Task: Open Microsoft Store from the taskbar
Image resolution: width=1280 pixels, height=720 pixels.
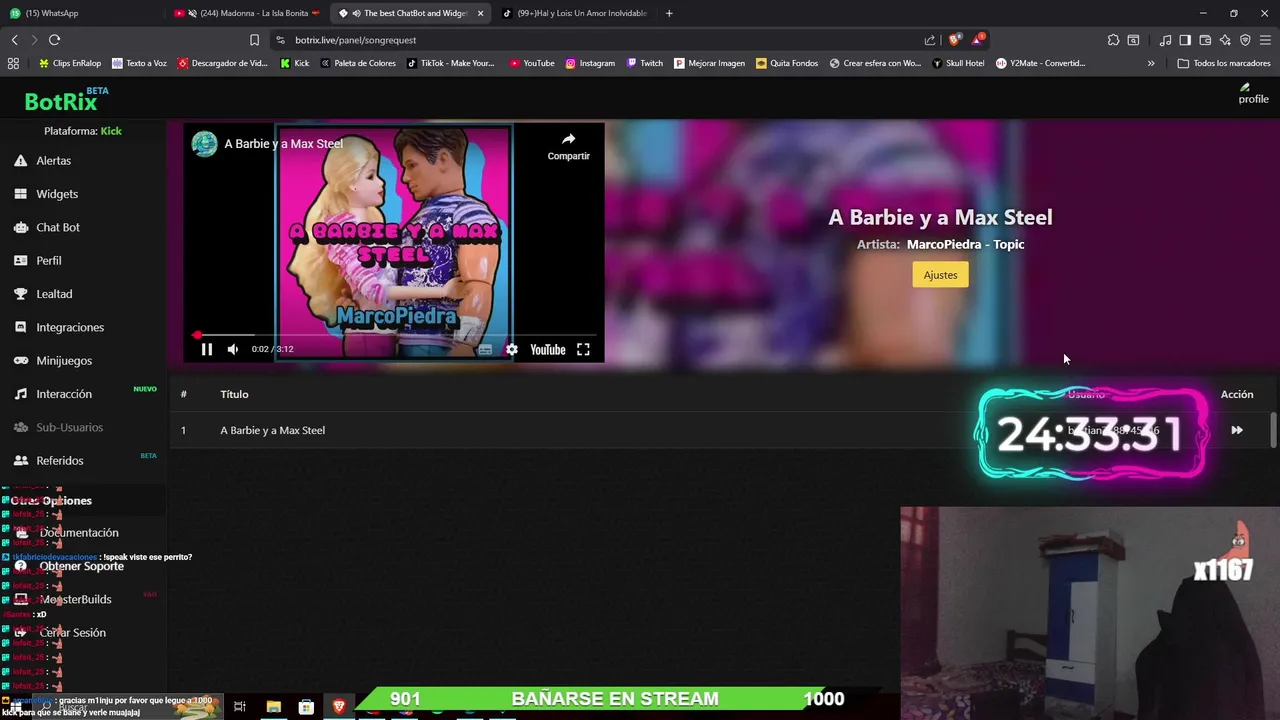Action: pos(306,707)
